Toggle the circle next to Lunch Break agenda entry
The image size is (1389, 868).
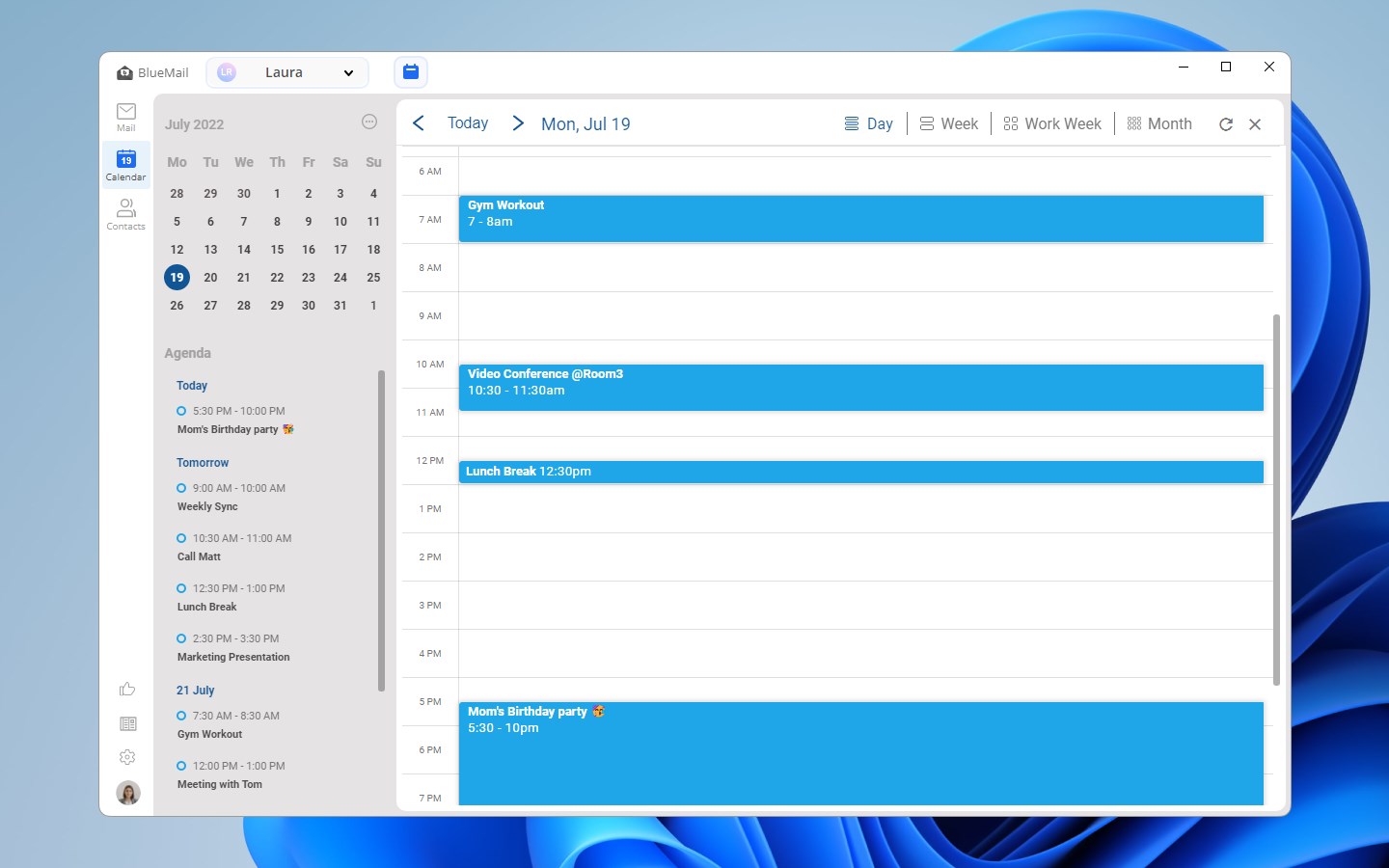[181, 588]
